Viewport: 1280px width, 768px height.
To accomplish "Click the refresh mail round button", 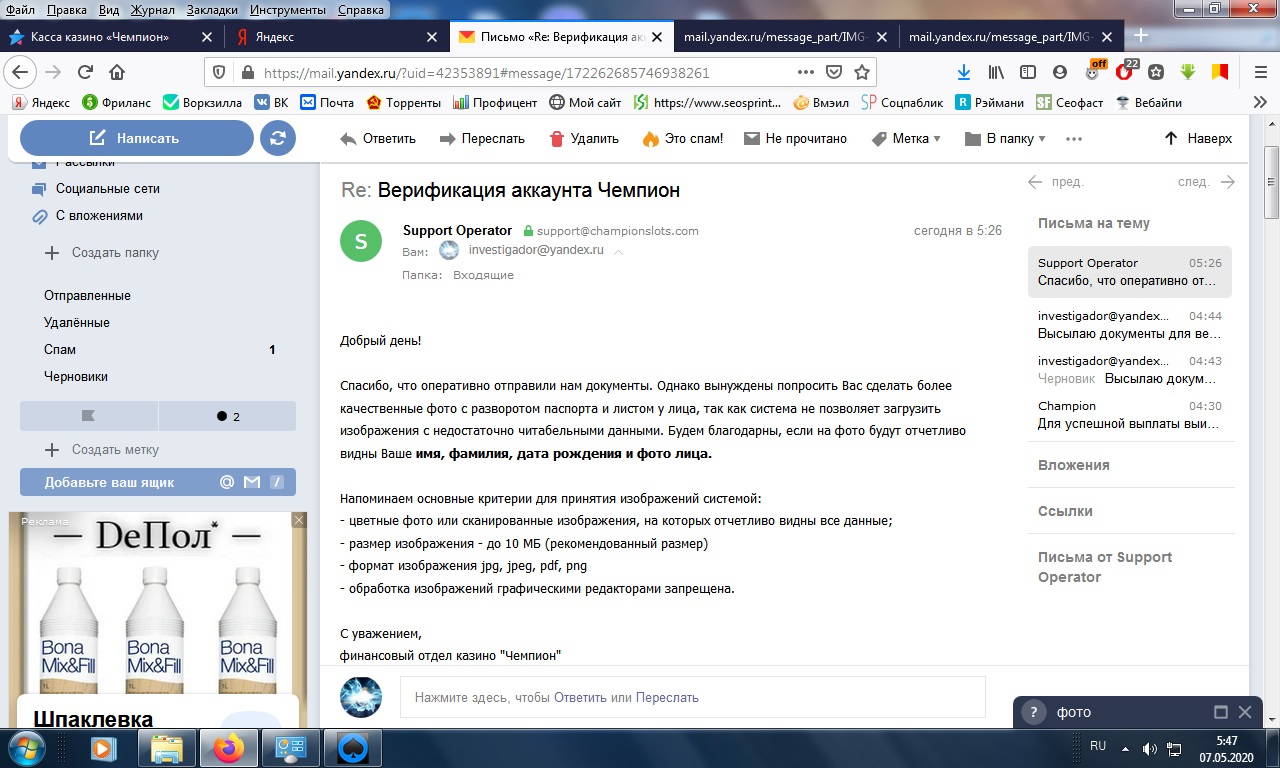I will pyautogui.click(x=278, y=138).
